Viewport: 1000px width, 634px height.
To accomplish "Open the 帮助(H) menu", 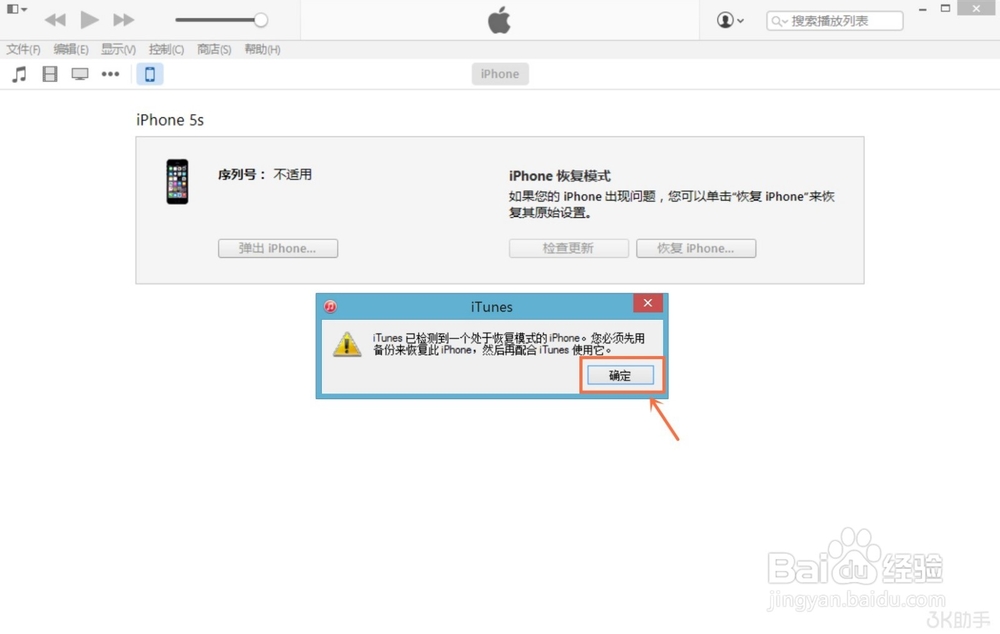I will (262, 49).
